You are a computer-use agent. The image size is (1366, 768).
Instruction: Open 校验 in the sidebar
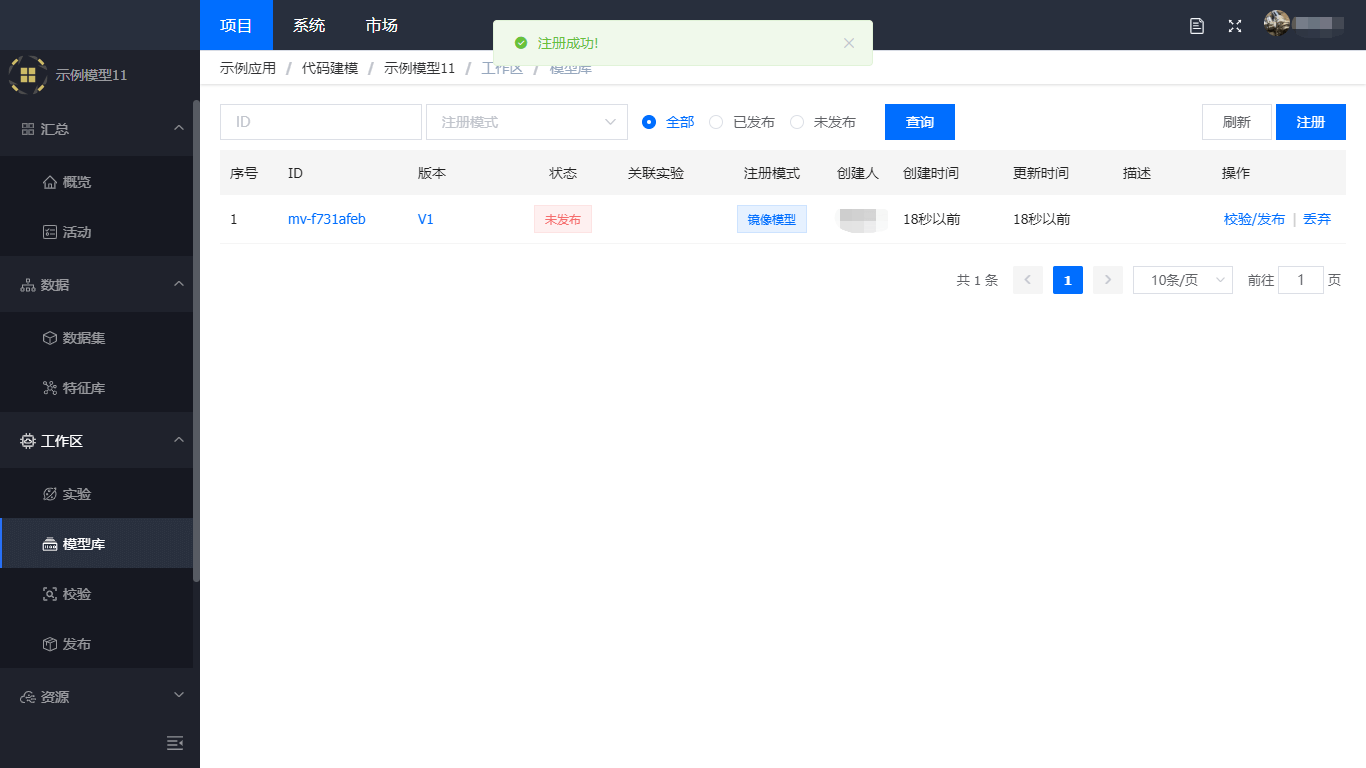(76, 594)
